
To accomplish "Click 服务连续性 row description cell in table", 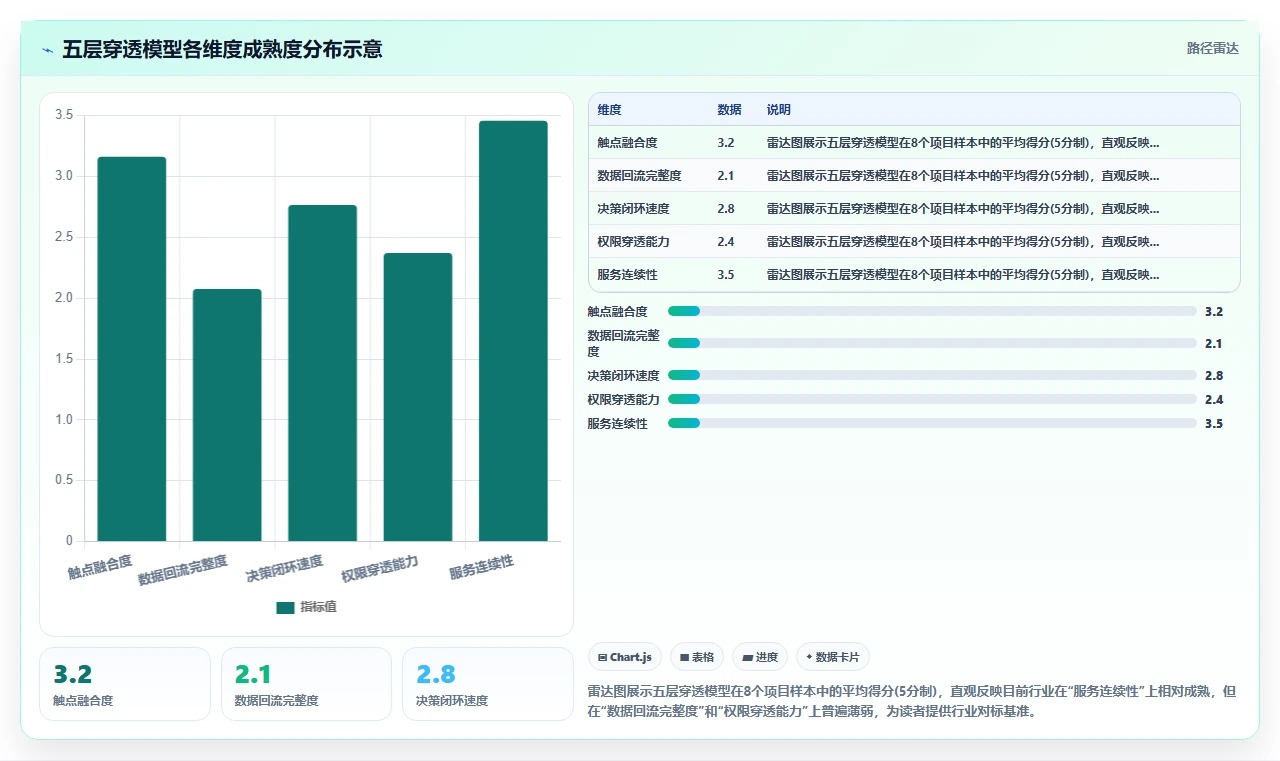I will (963, 275).
